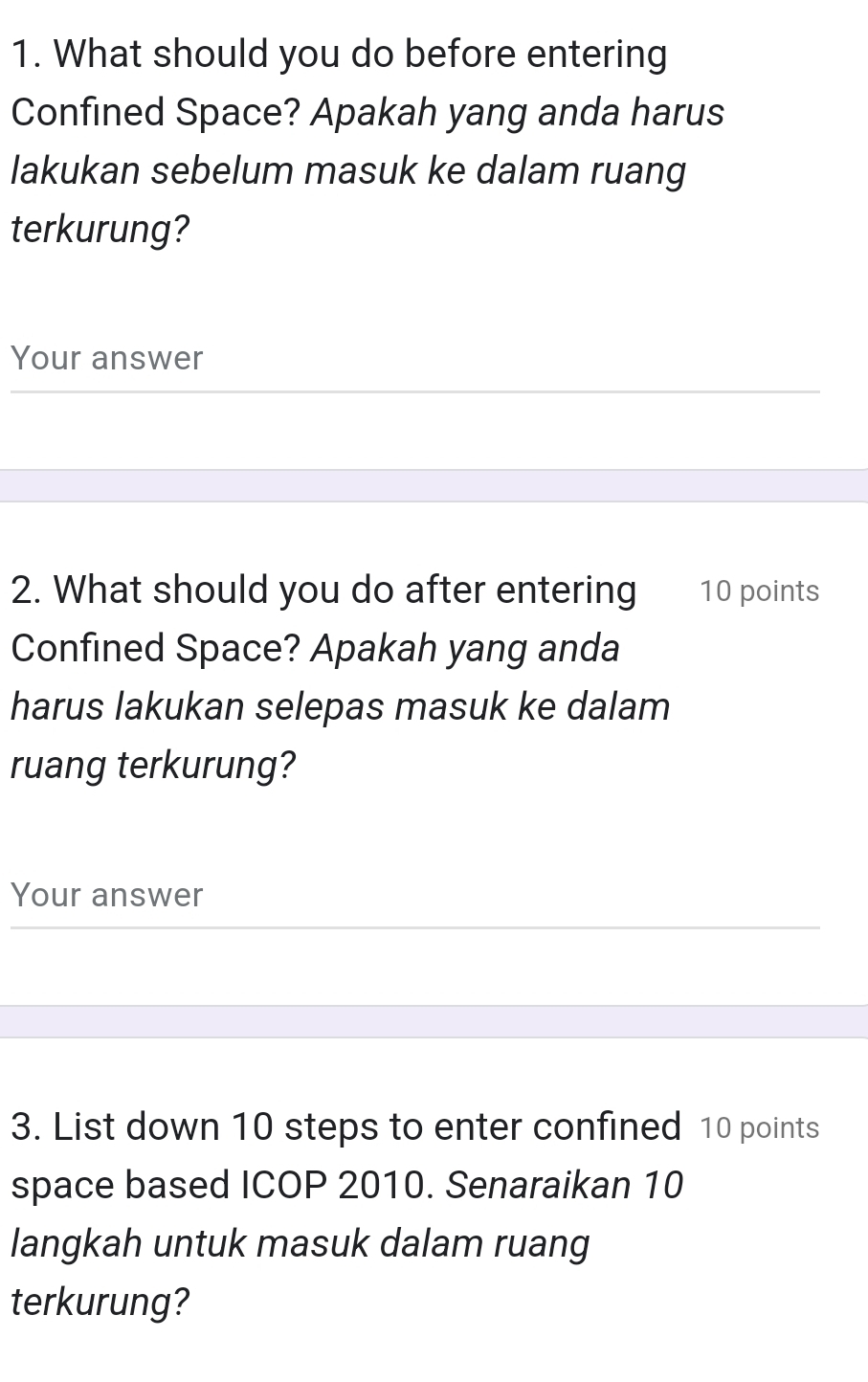Select the phrase 'Senaraikan 10 langkah' in question 3
This screenshot has height=1382, width=868.
pos(565,1185)
